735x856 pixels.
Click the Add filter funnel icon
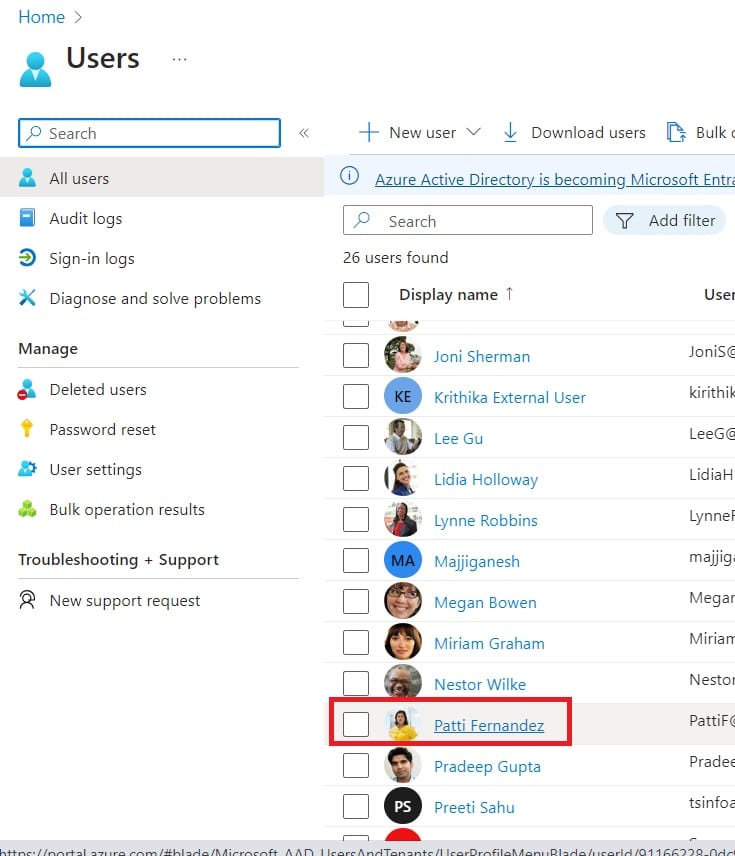point(624,221)
